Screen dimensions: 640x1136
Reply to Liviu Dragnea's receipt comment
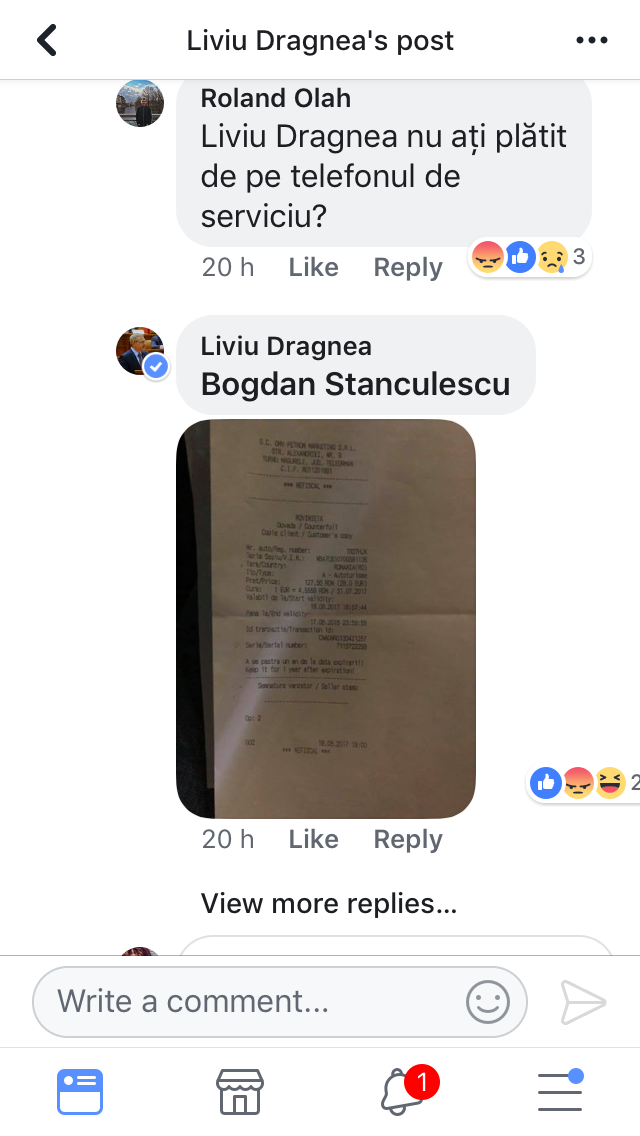[407, 839]
